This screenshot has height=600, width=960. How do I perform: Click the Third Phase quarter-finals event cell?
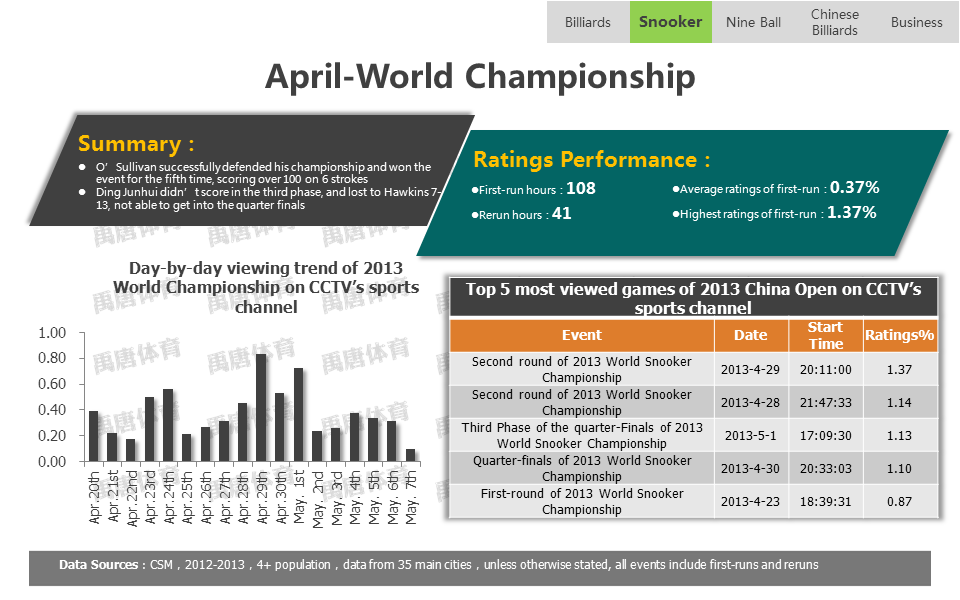[x=582, y=435]
